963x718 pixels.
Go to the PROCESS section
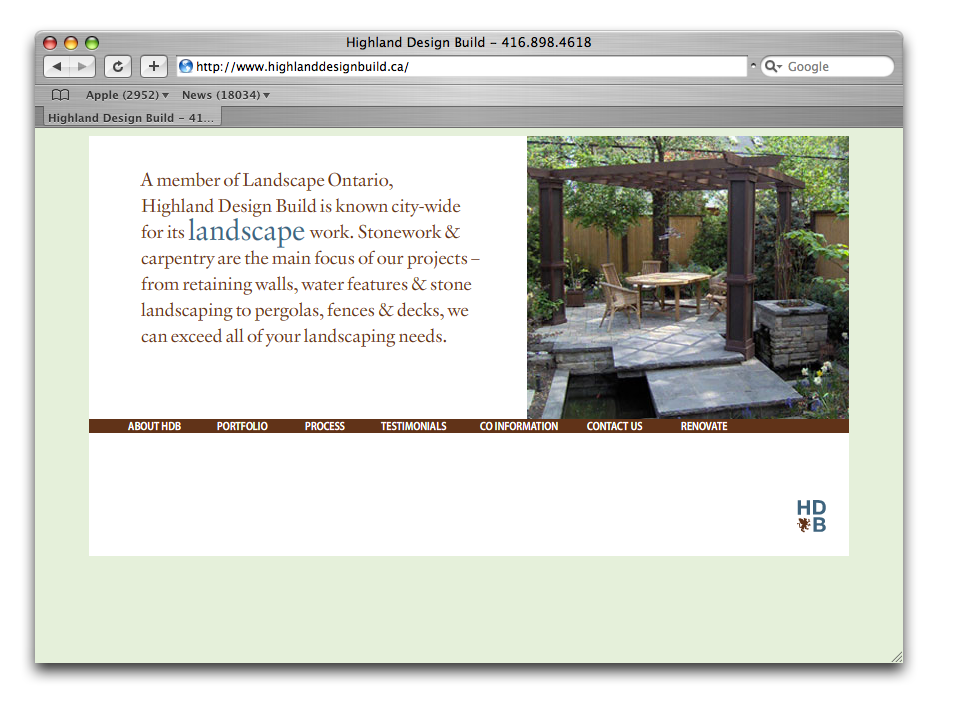point(324,426)
